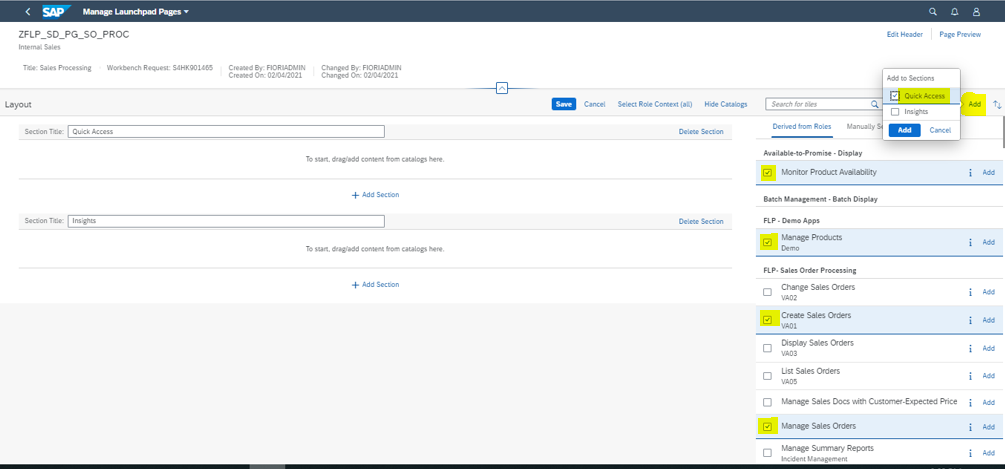Click the catalog list vertical scrollbar
Screen dimensions: 1005x469
1002,131
